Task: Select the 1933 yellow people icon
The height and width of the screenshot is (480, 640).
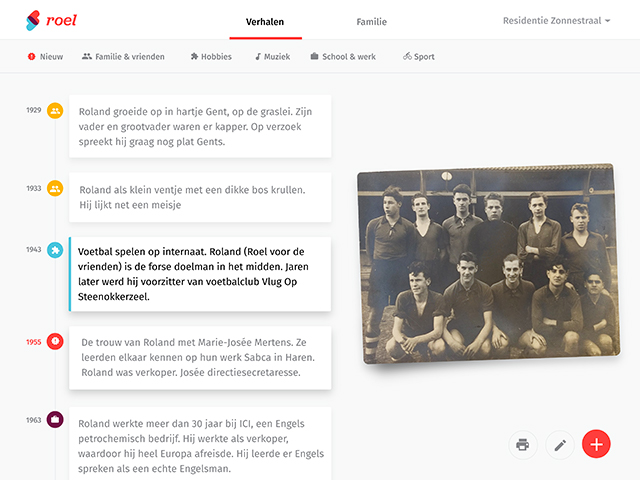Action: tap(55, 189)
